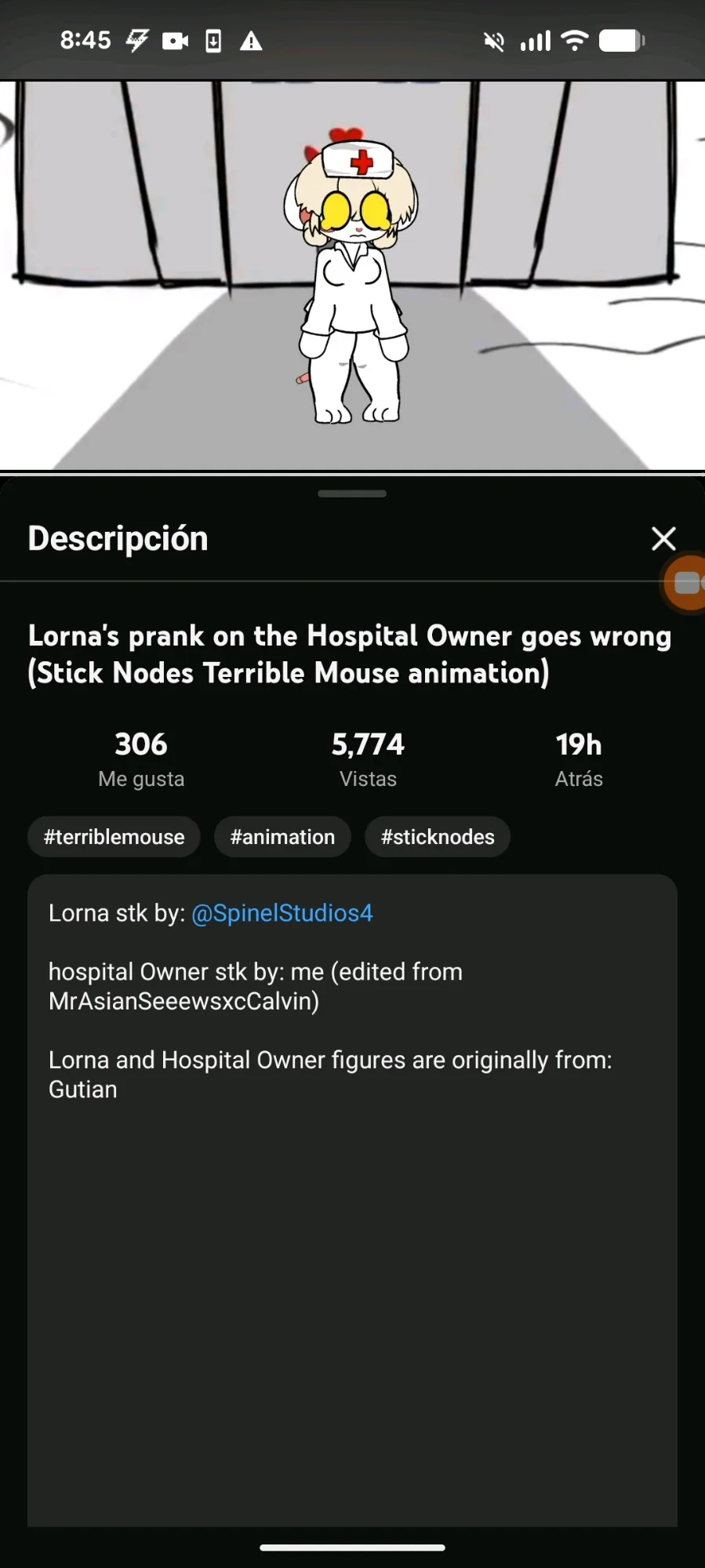The width and height of the screenshot is (705, 1568).
Task: Tap the cellular signal bars icon
Action: (536, 41)
